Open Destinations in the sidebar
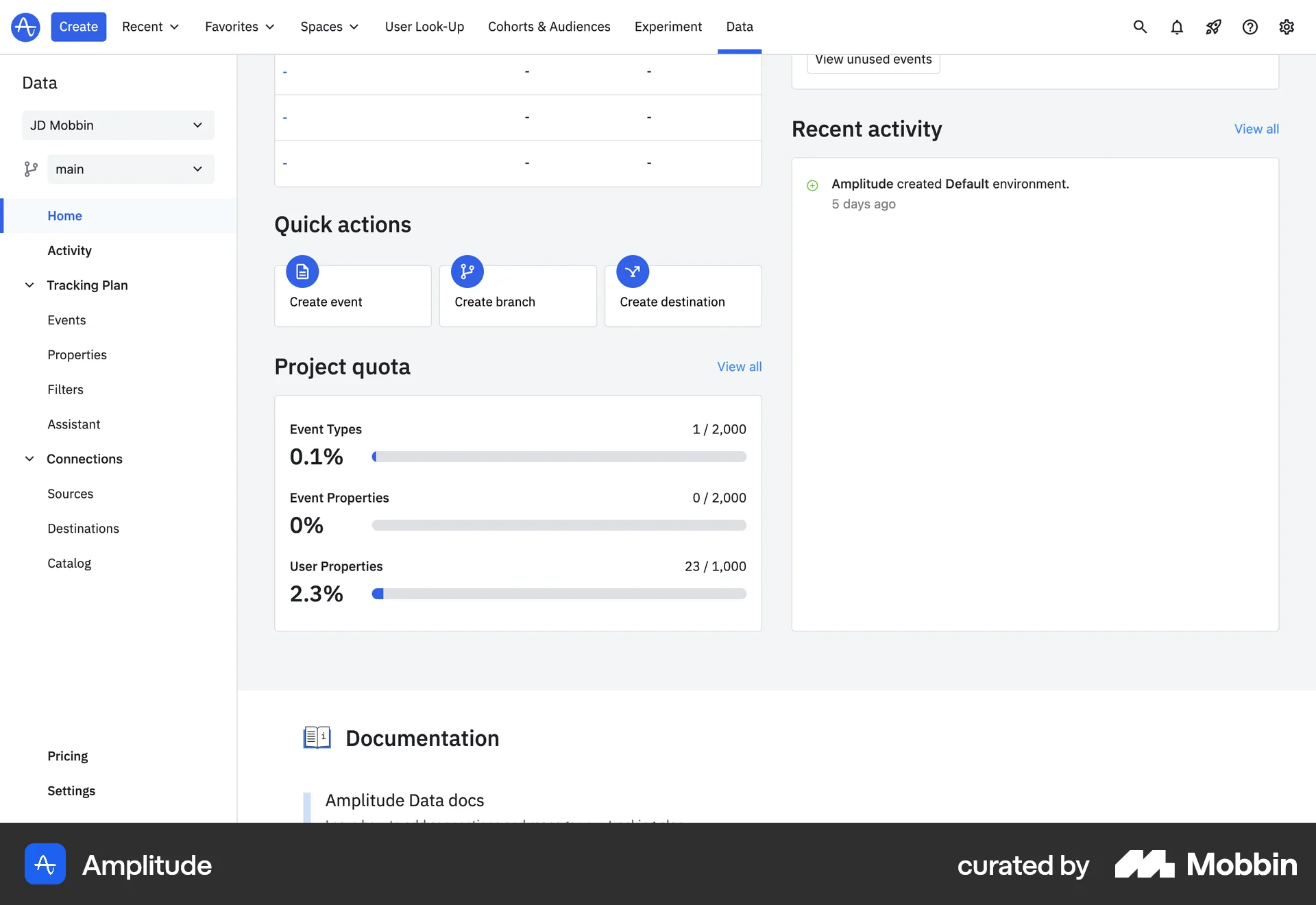 pos(83,529)
